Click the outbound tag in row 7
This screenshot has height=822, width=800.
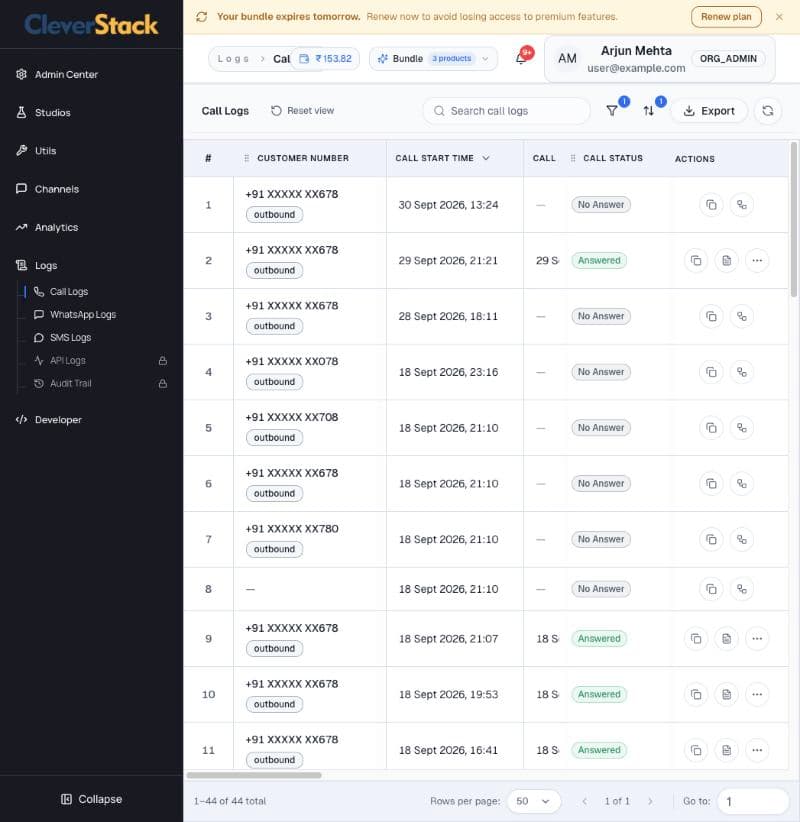point(274,549)
